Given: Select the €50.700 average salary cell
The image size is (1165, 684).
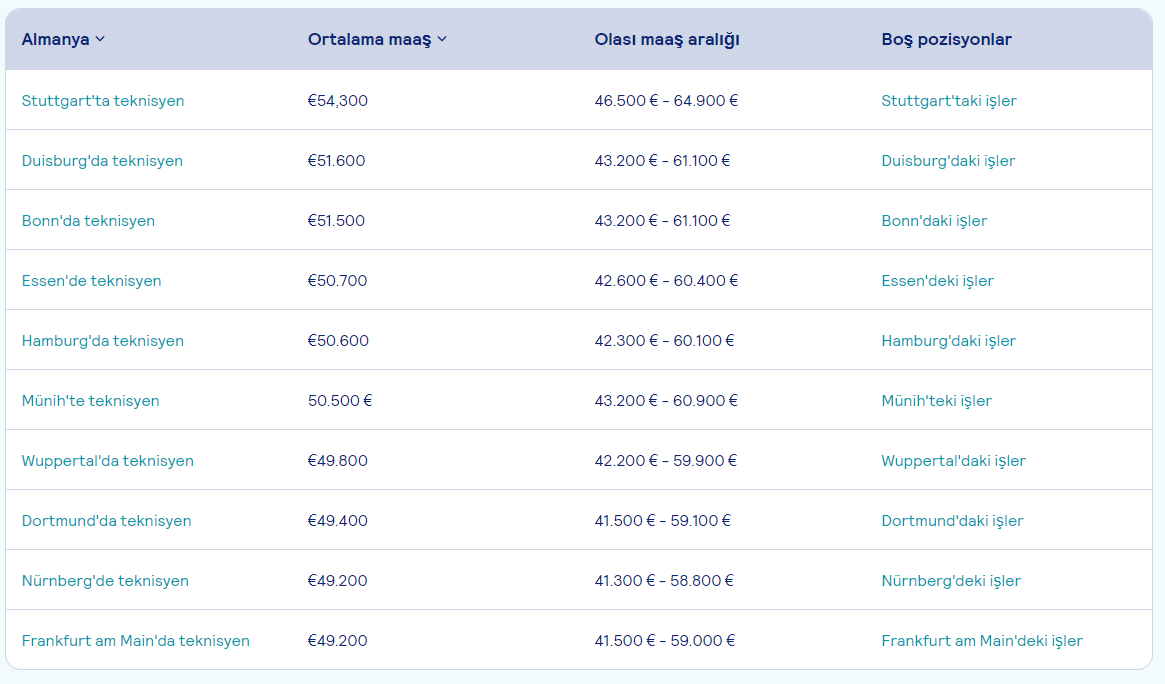Looking at the screenshot, I should 337,281.
